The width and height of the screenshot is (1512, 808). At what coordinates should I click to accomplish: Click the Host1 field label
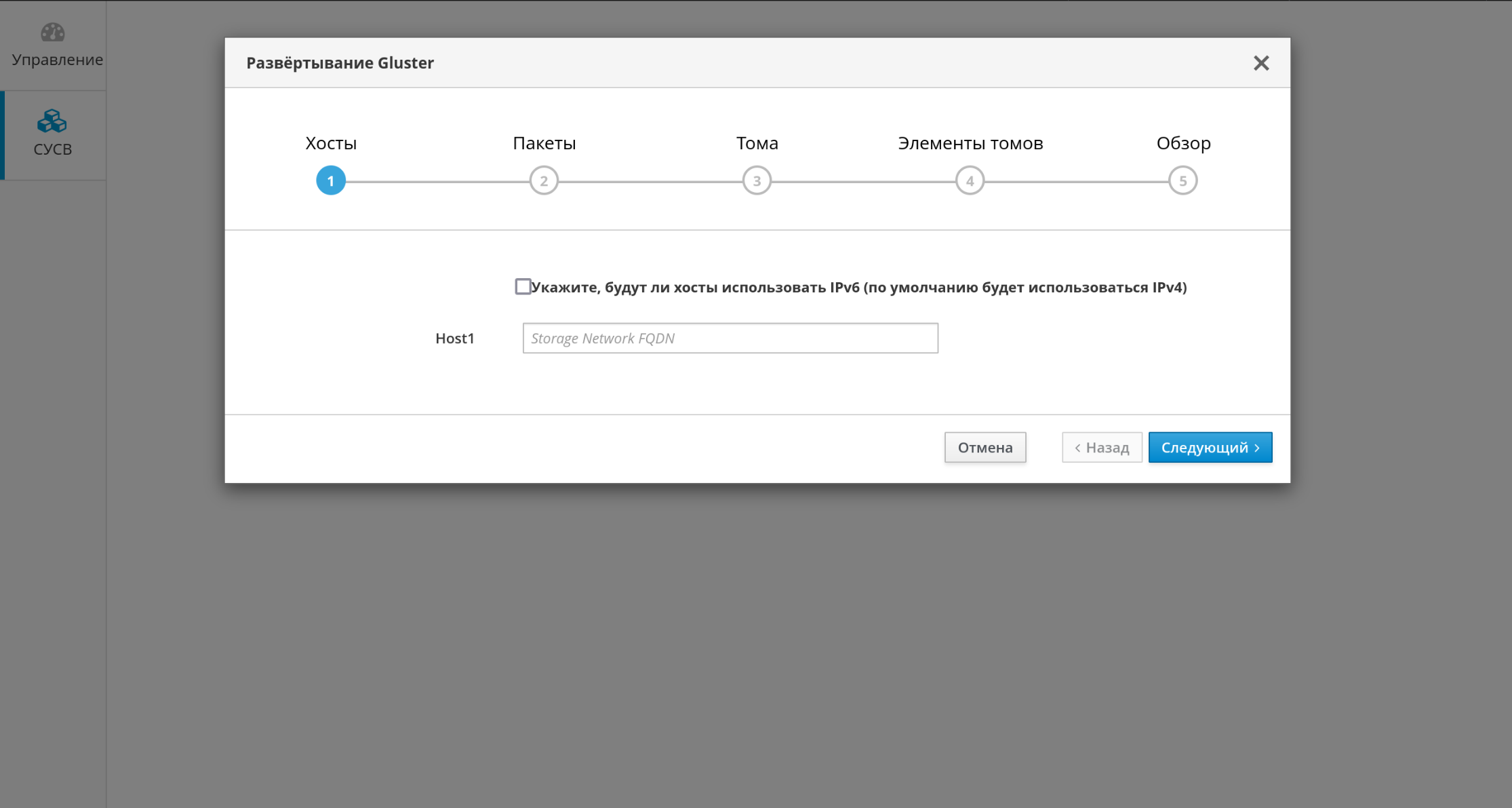(x=454, y=339)
